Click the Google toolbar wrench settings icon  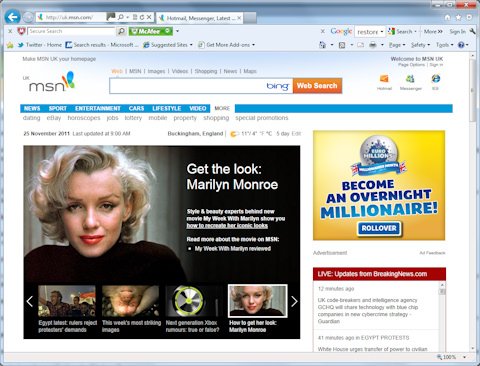pos(473,31)
